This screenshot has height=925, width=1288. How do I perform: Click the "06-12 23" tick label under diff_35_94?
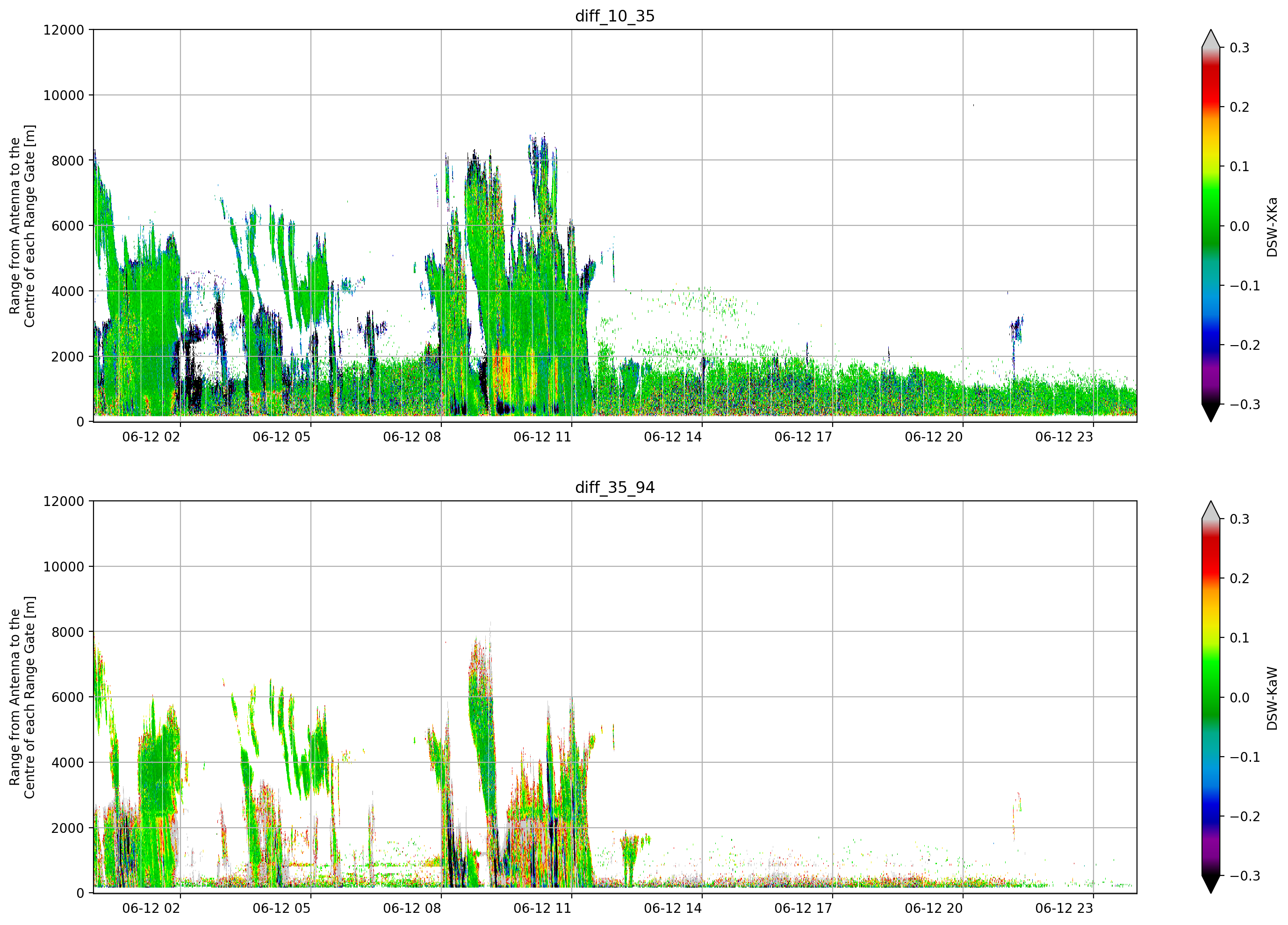click(x=1064, y=909)
